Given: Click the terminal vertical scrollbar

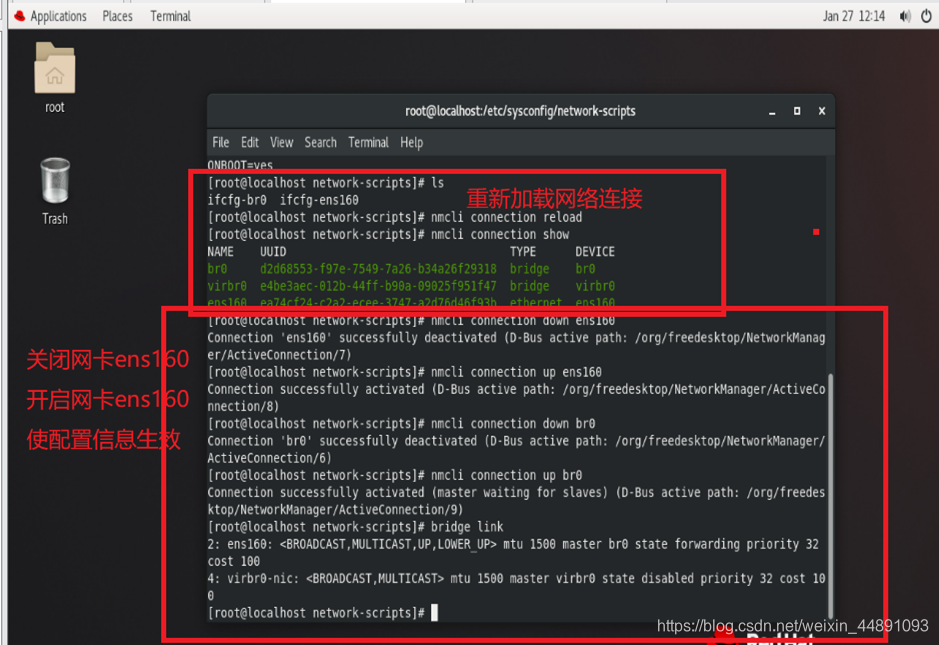Looking at the screenshot, I should point(831,494).
